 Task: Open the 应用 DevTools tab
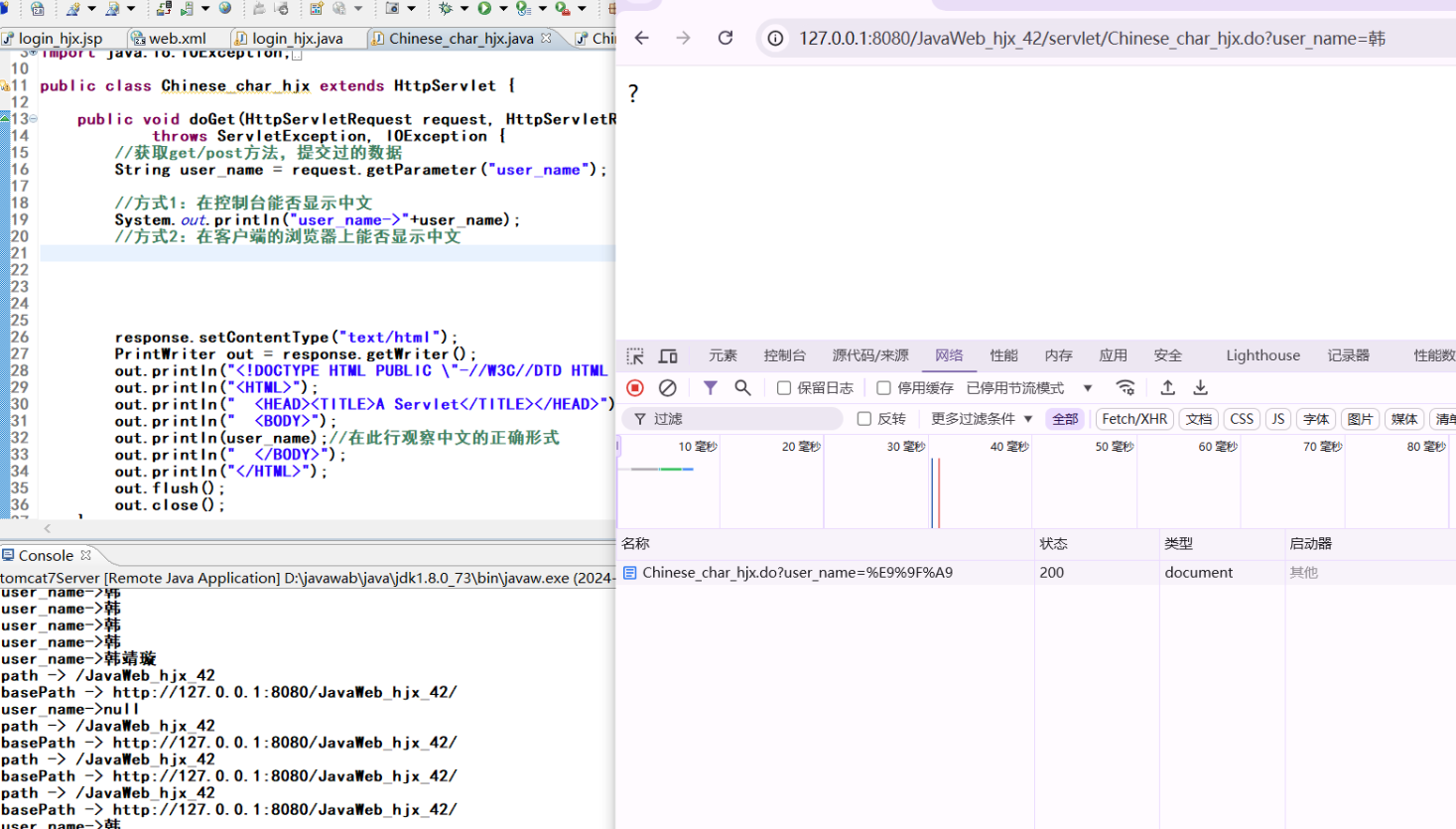tap(1113, 355)
